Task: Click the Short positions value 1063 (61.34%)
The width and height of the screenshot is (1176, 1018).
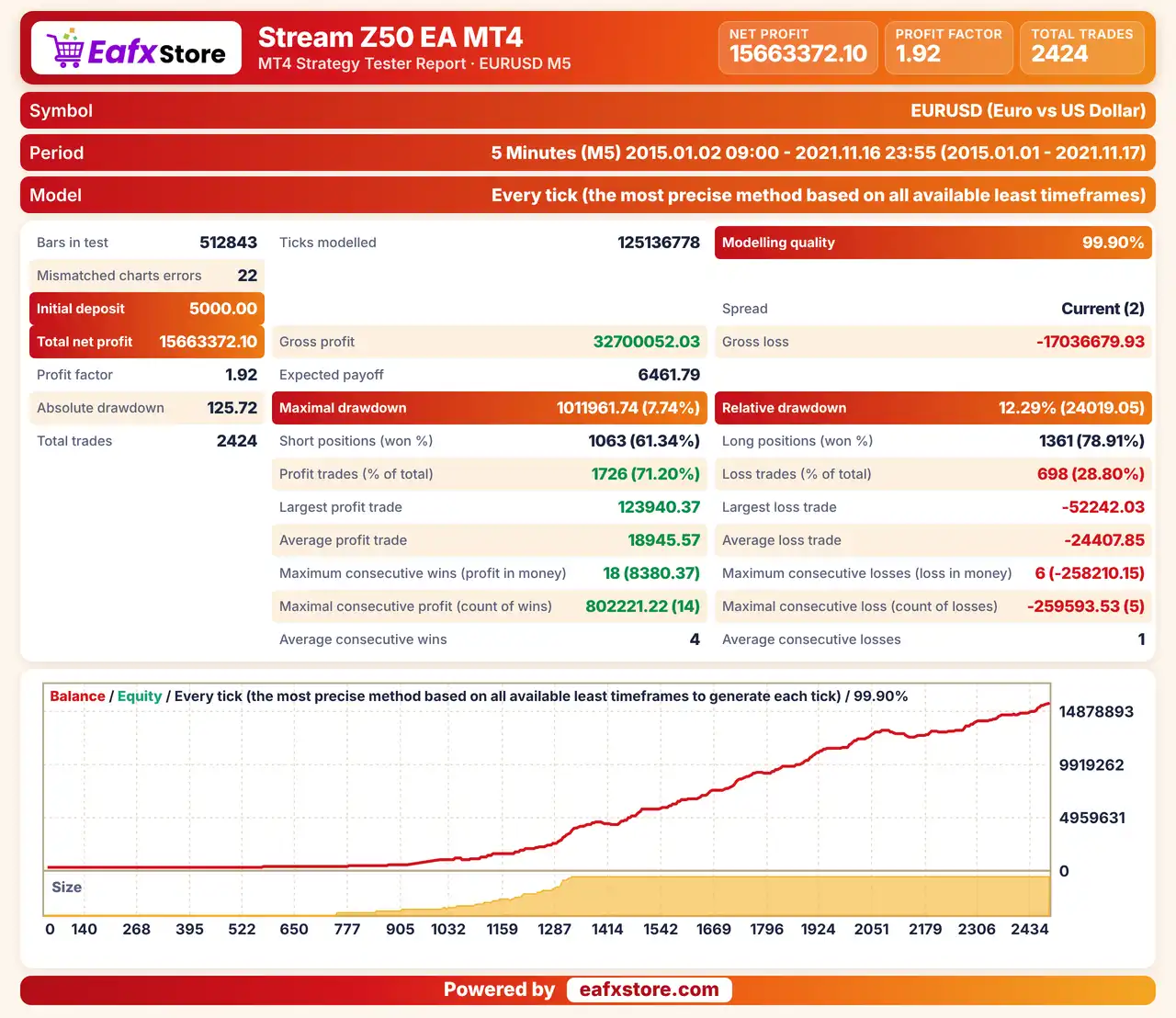Action: (644, 441)
